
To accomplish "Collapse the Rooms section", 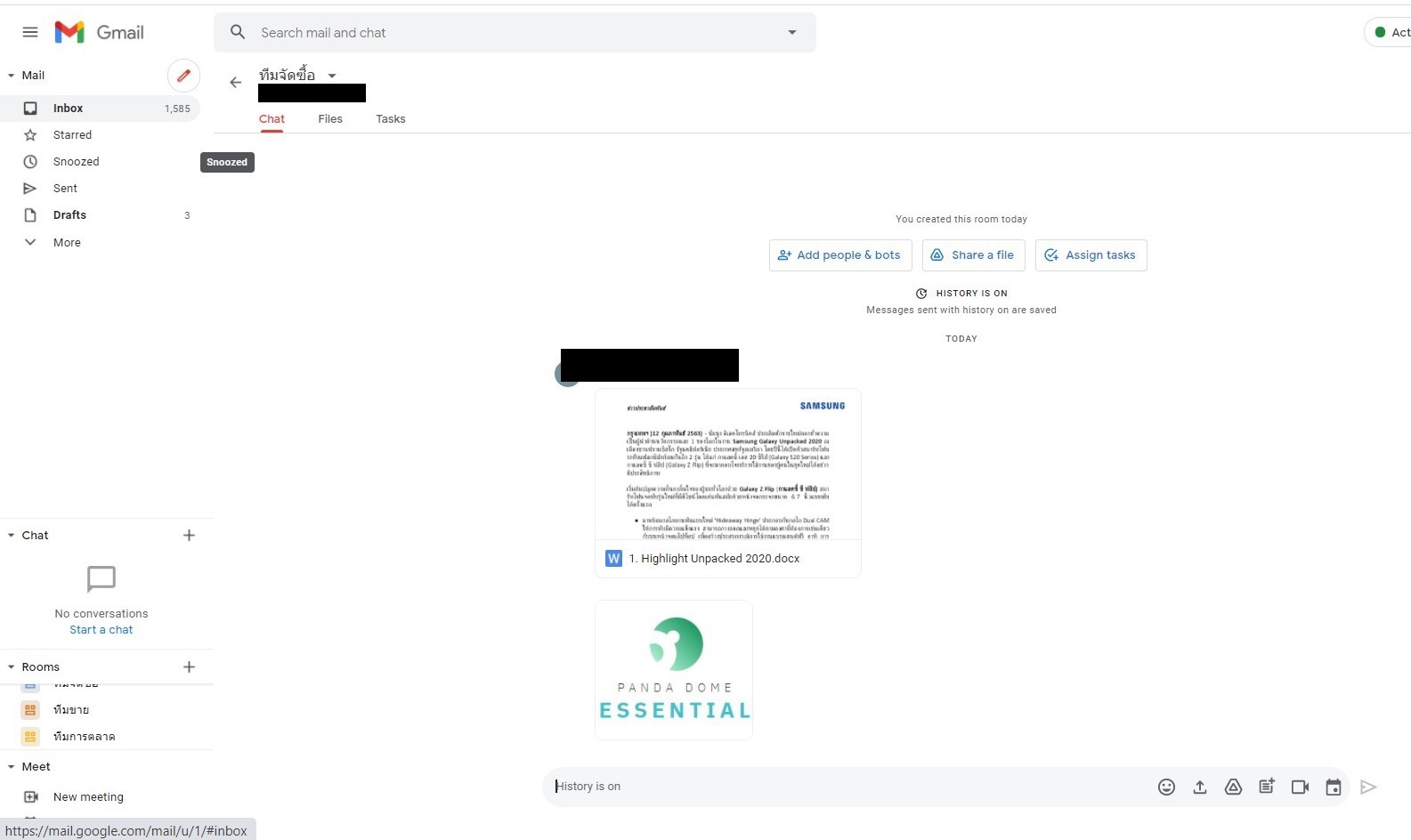I will point(12,667).
